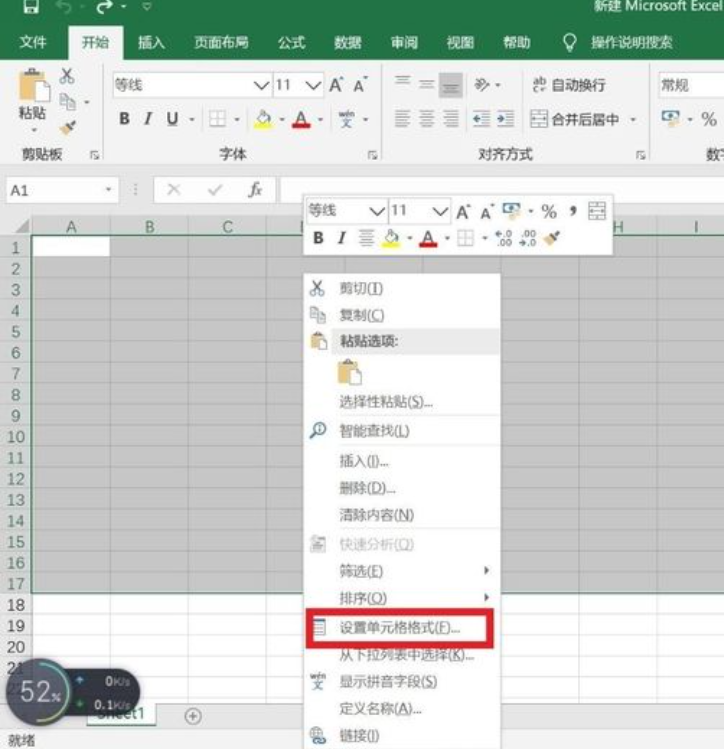
Task: Click the Copy icon in ribbon clipboard group
Action: coord(67,102)
